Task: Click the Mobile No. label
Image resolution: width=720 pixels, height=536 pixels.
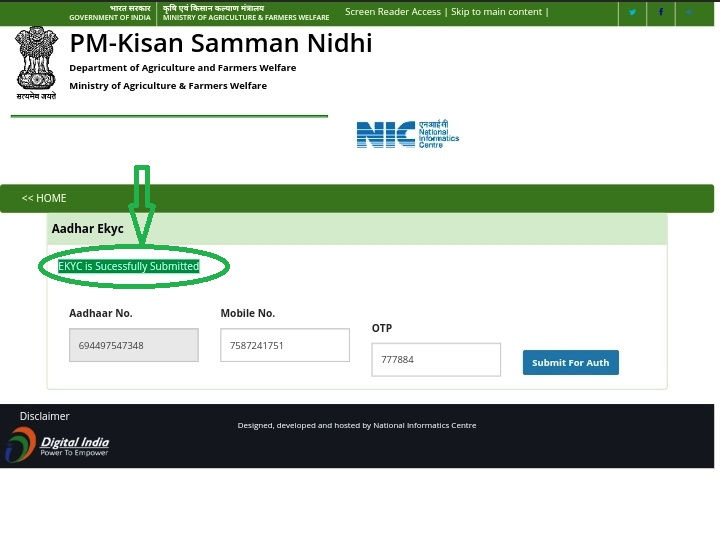Action: point(248,313)
